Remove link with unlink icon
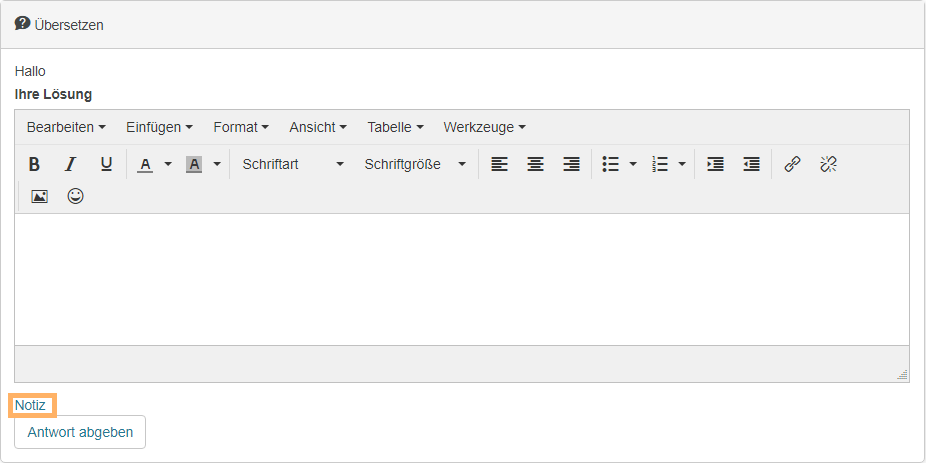Viewport: 926px width, 463px height. [x=828, y=164]
